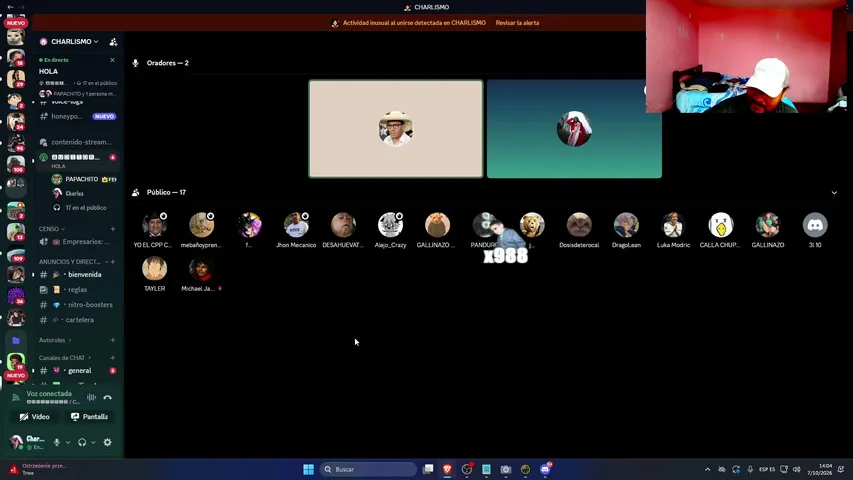Screen dimensions: 853x480
Task: Open Alejo_Crazy audience member
Action: tap(390, 230)
